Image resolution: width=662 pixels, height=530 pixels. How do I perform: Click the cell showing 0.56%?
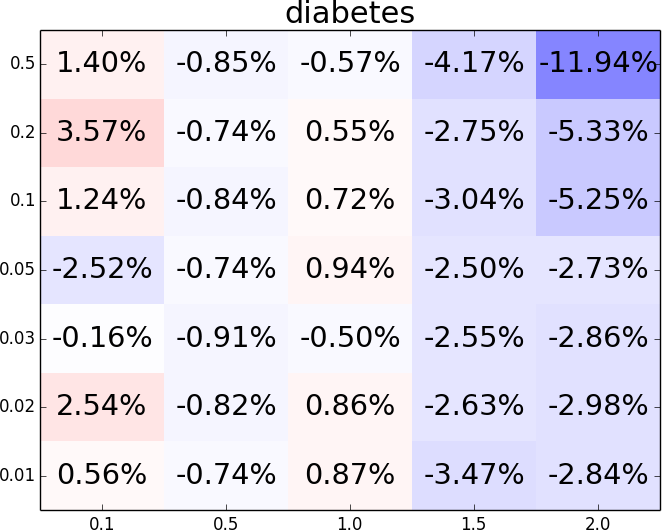101,474
